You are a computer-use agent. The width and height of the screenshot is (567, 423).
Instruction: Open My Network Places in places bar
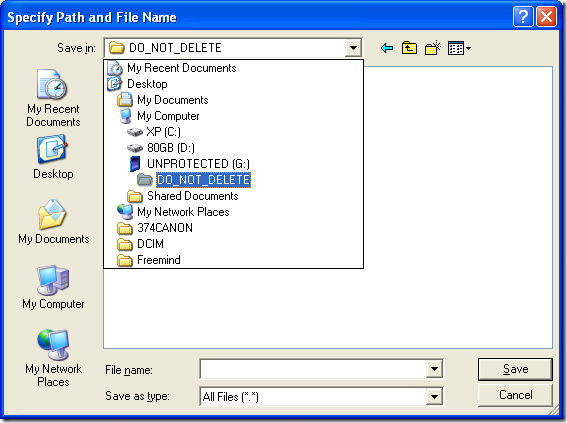[53, 358]
